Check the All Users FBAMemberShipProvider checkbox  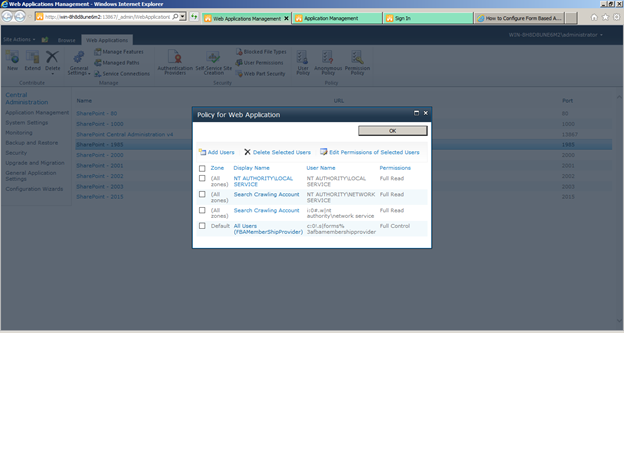(202, 226)
